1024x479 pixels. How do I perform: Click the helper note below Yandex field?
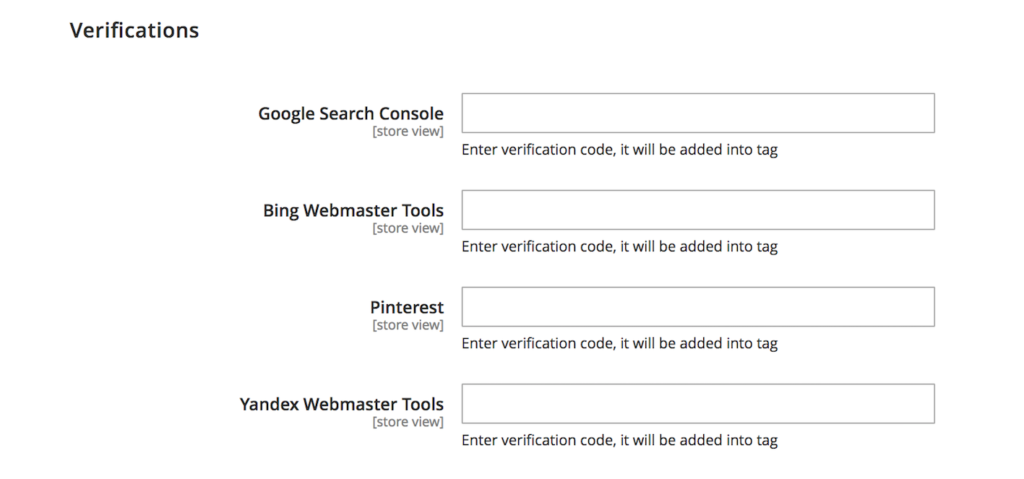(620, 440)
